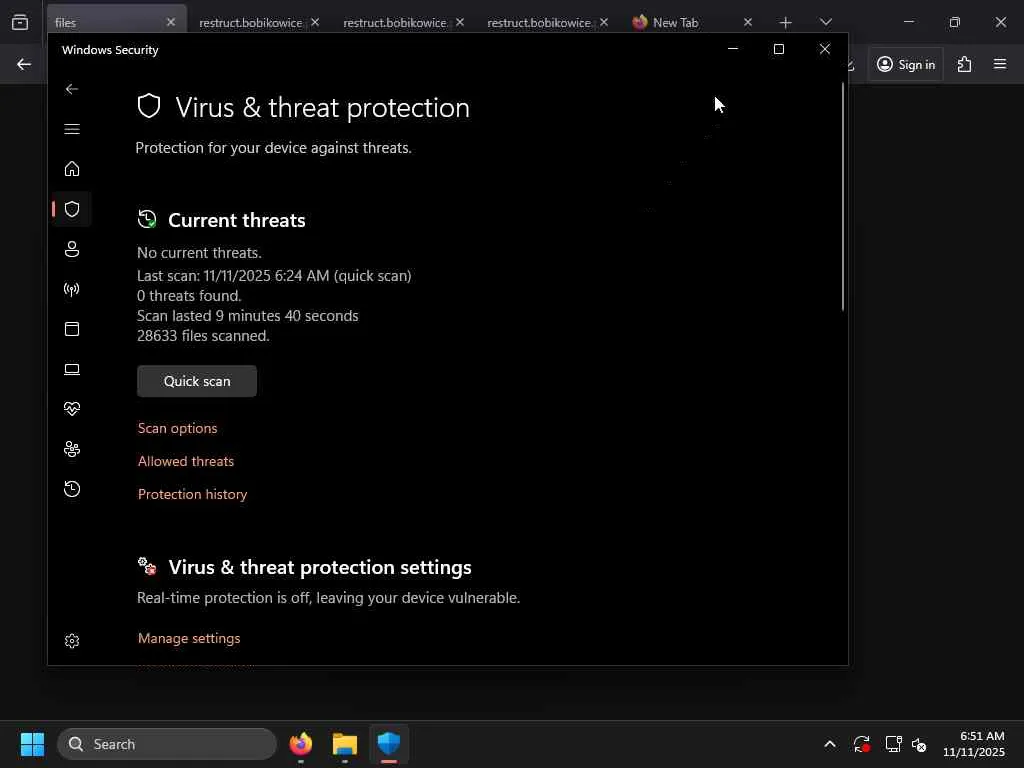This screenshot has height=768, width=1024.
Task: Open Protection history link
Action: 192,494
